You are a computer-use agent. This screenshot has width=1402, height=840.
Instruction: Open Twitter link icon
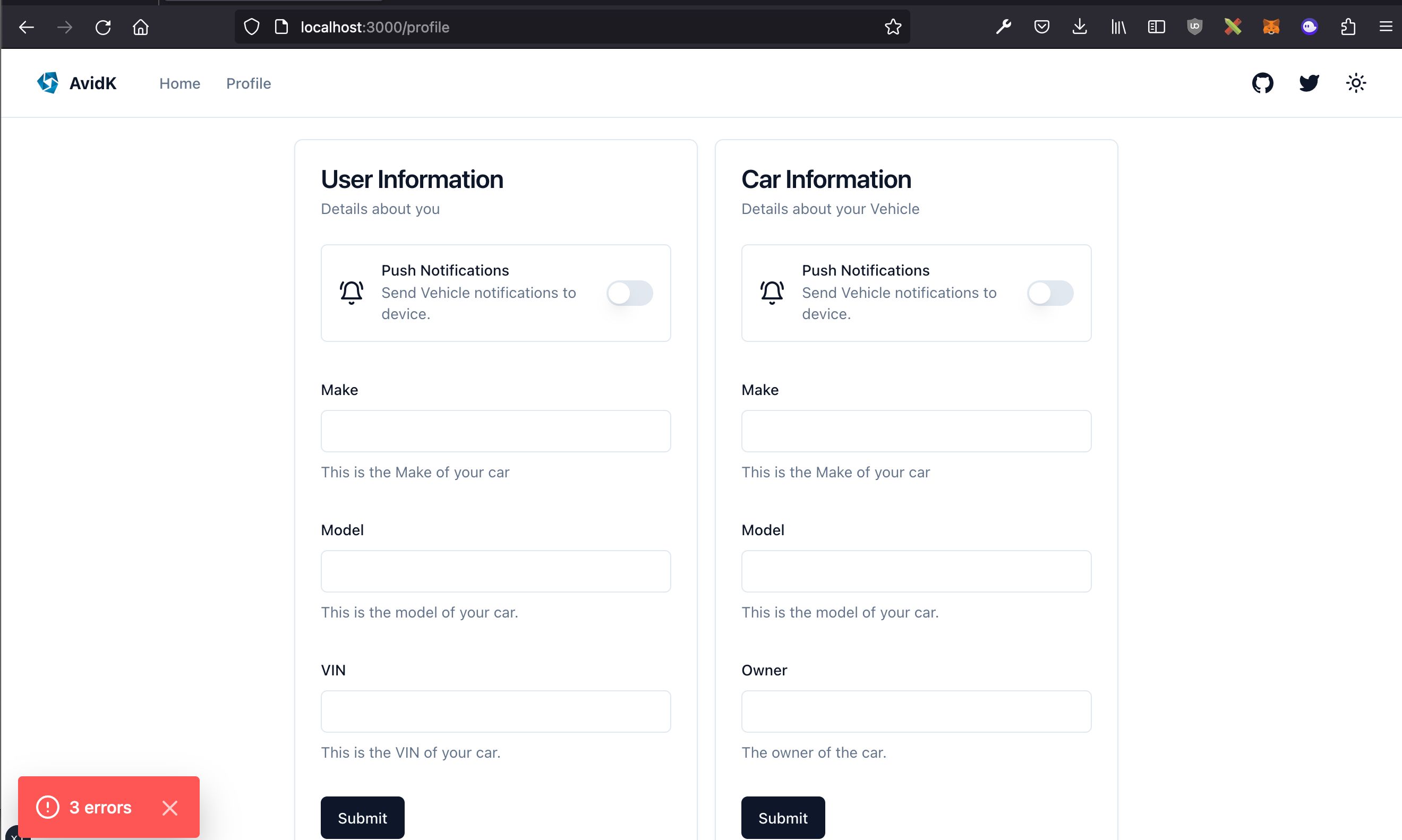(x=1309, y=83)
